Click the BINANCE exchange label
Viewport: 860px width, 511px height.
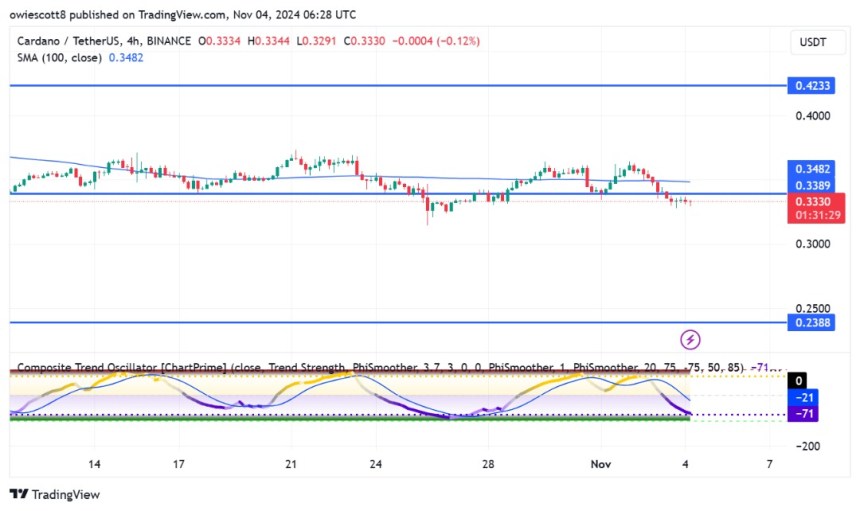click(174, 40)
